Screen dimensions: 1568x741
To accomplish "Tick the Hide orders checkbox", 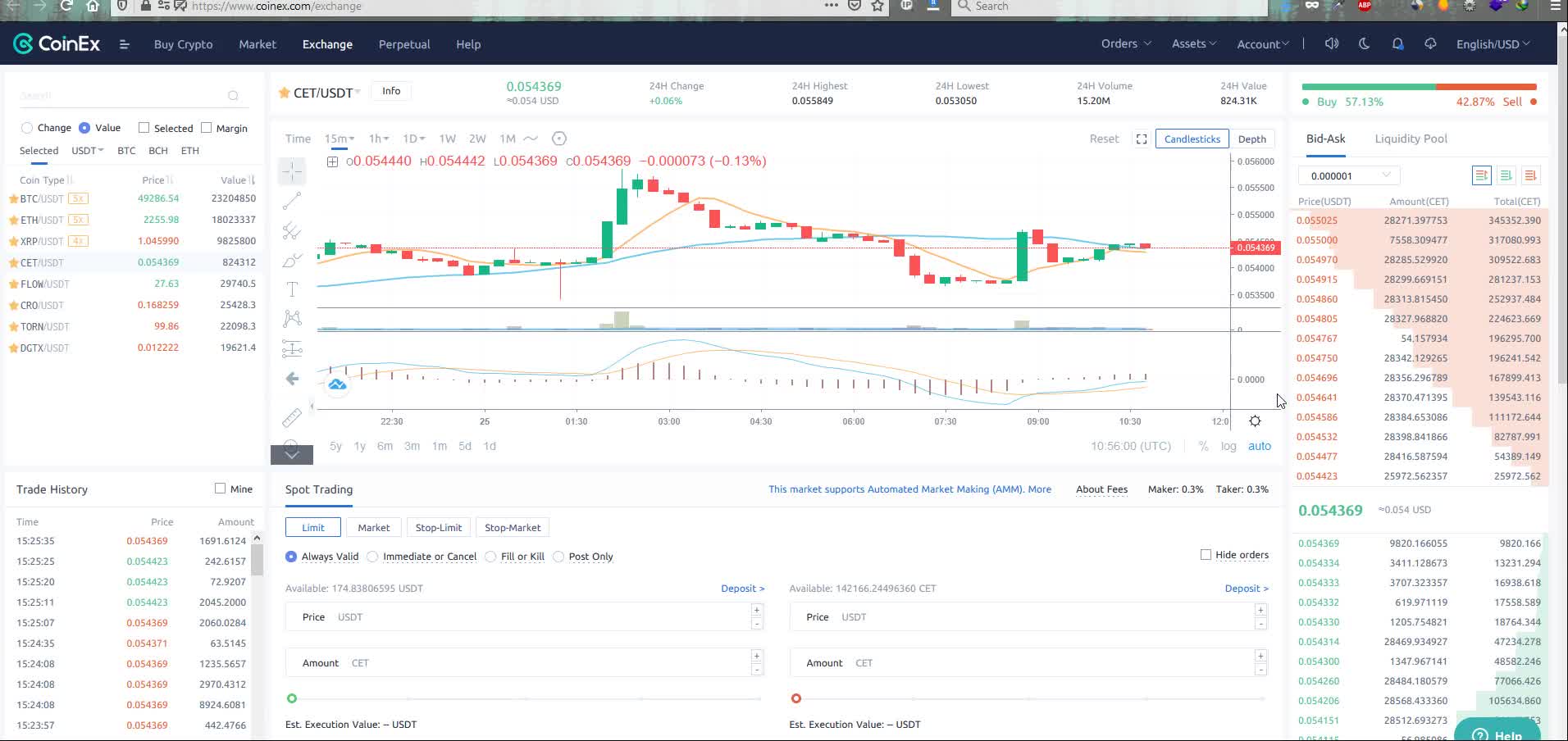I will coord(1206,555).
